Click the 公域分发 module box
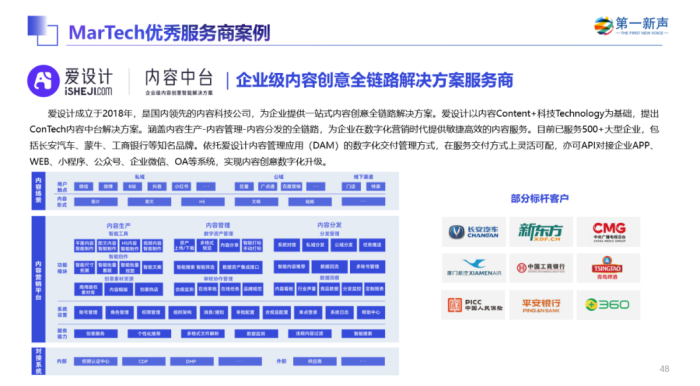 [344, 245]
